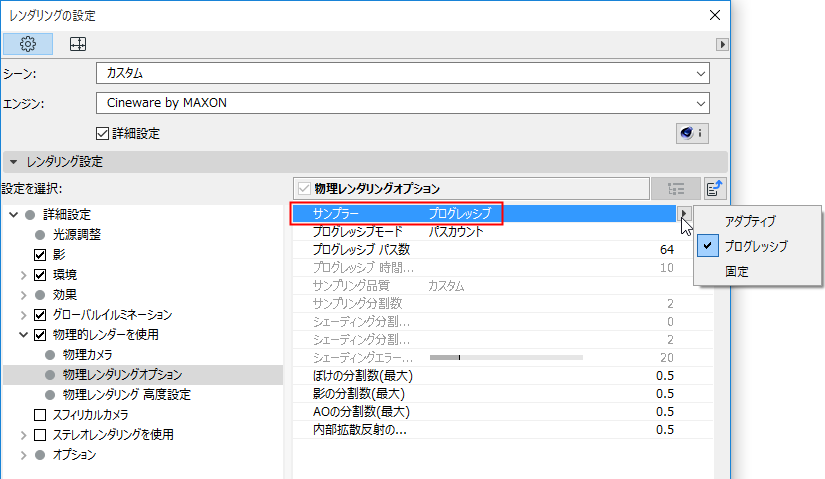Viewport: 825px width, 479px height.
Task: Enable the スフィリカルカメラ checkbox
Action: (40, 415)
